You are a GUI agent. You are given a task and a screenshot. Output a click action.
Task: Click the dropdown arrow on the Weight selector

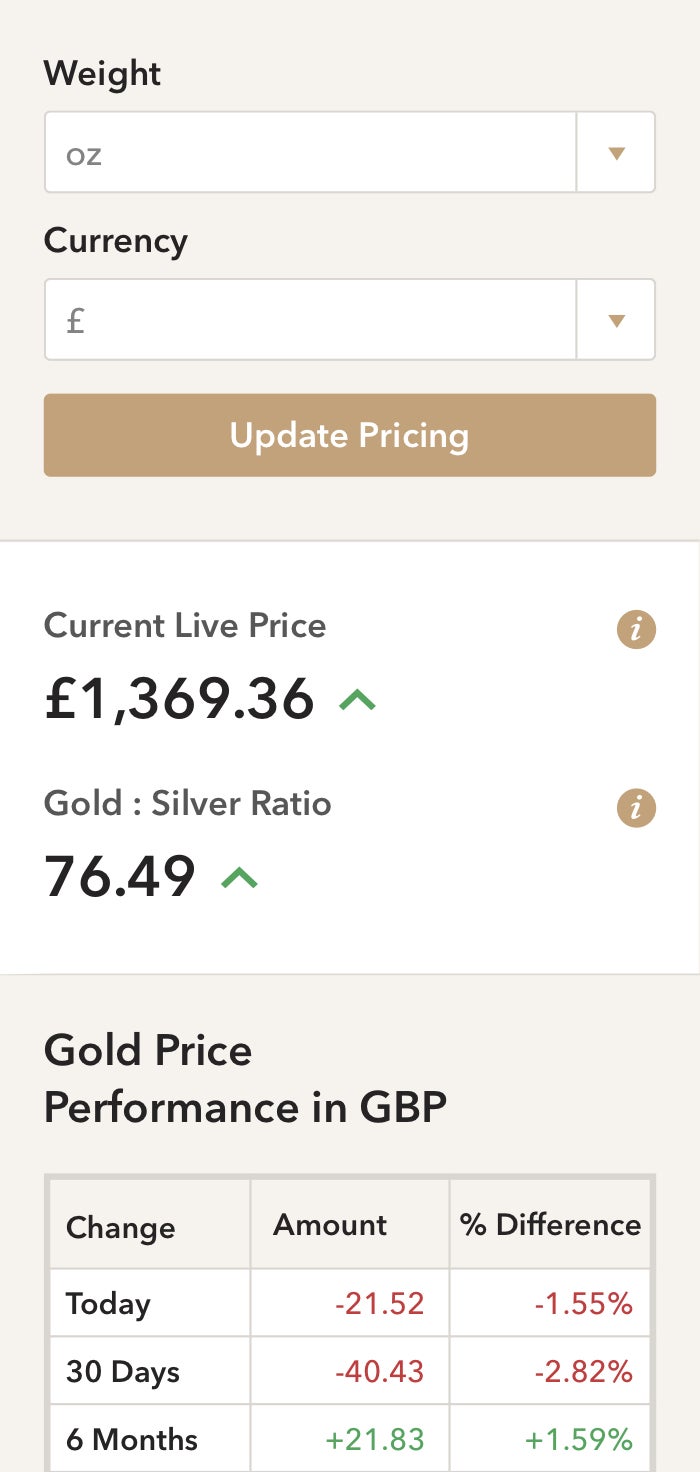pos(616,152)
